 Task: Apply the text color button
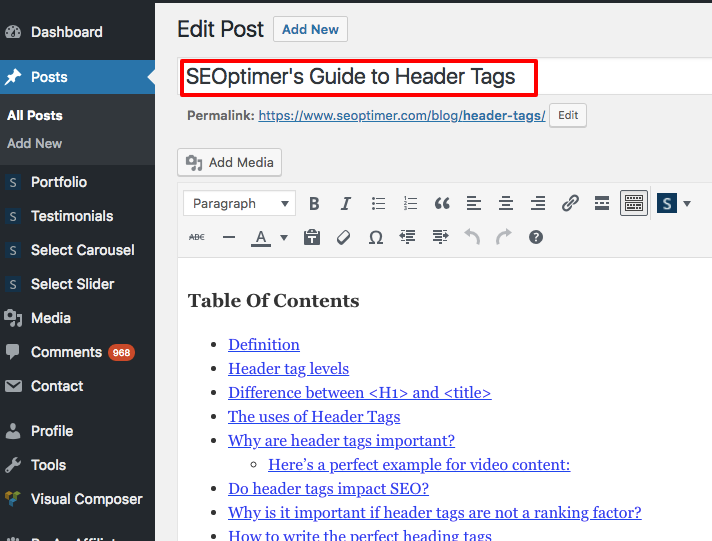click(261, 238)
